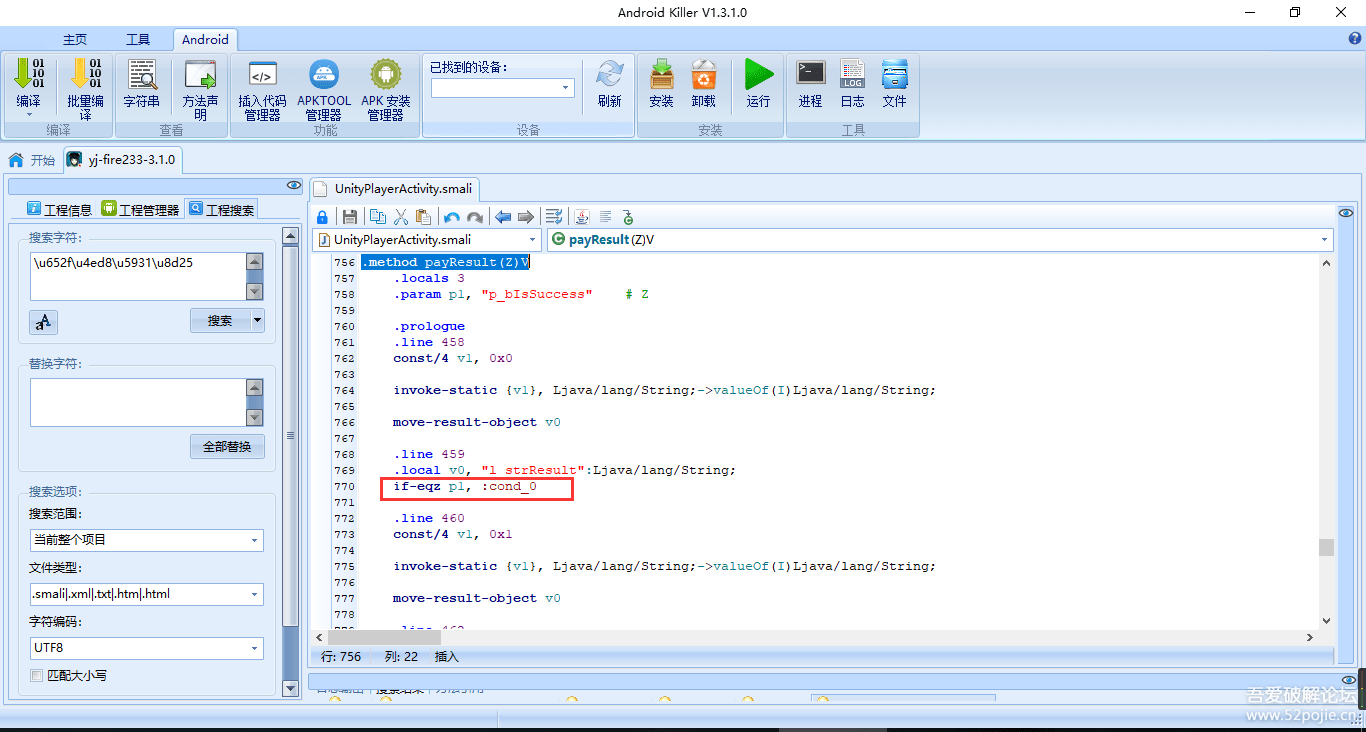This screenshot has height=732, width=1366.
Task: Click the paste clipboard icon
Action: [423, 217]
